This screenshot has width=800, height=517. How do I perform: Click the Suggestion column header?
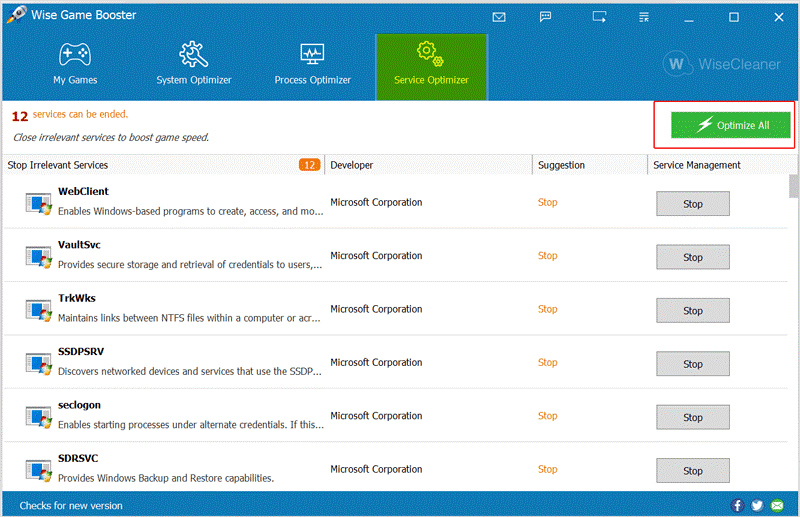coord(590,165)
